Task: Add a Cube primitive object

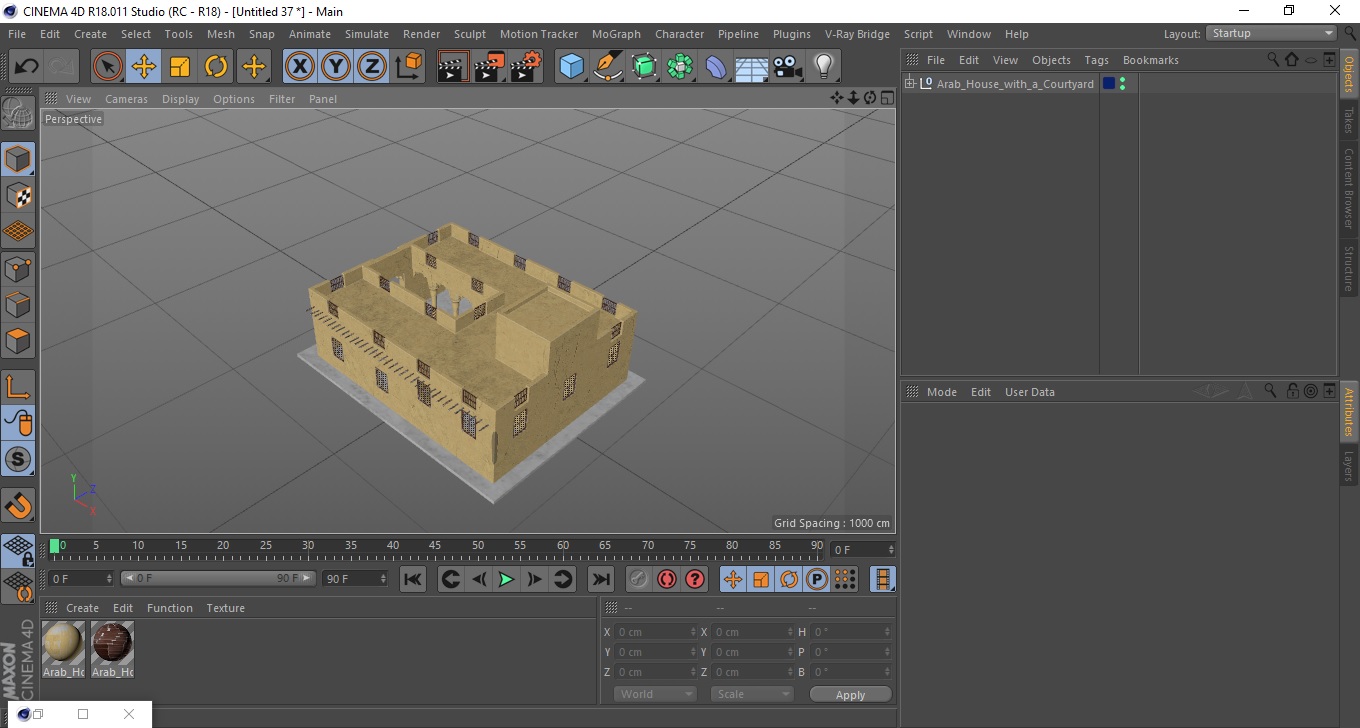Action: coord(572,67)
